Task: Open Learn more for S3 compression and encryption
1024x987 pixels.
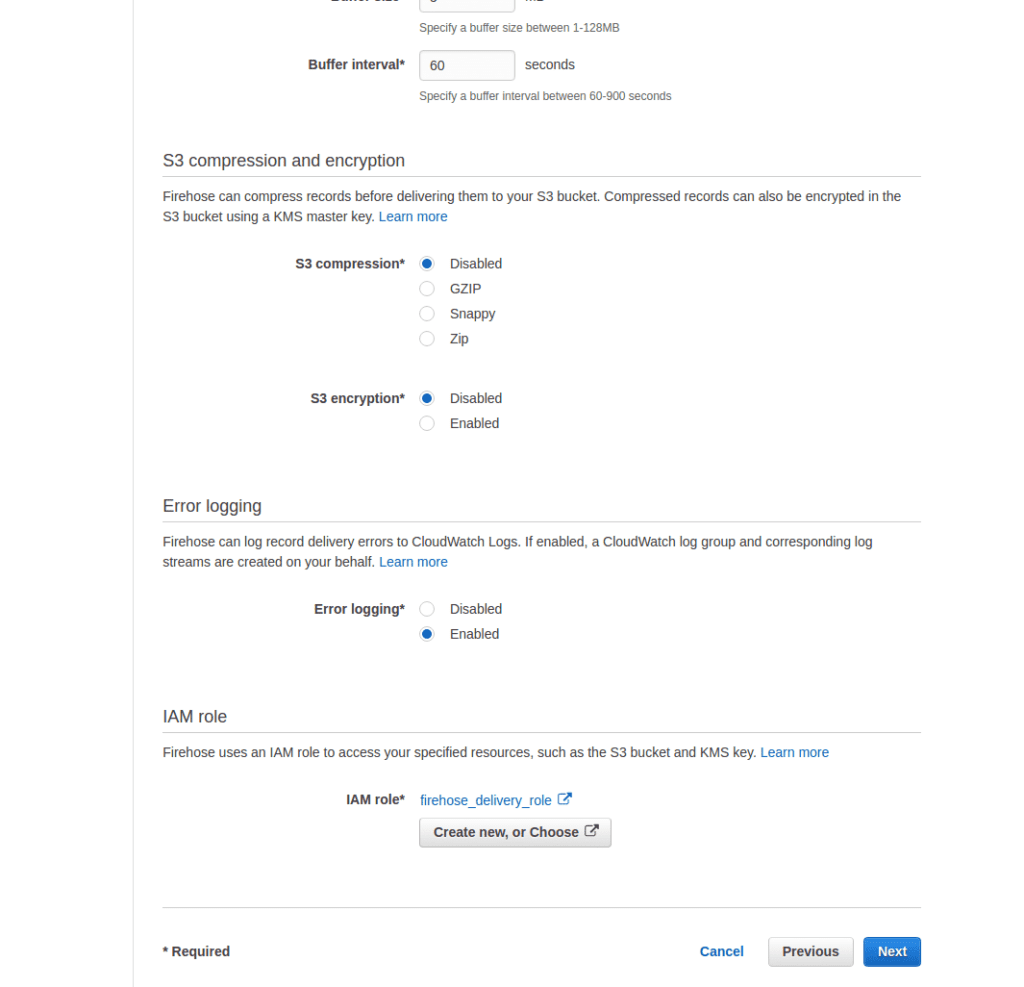Action: pos(413,216)
